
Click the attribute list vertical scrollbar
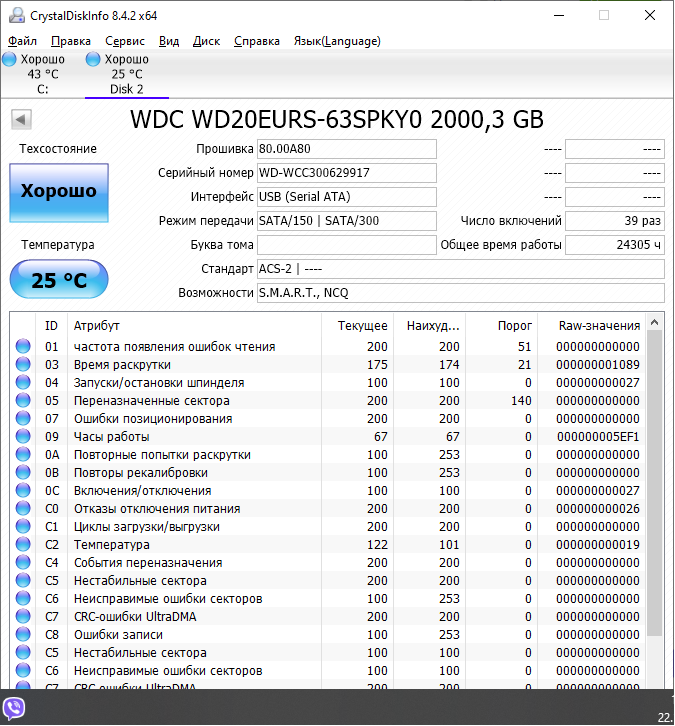pyautogui.click(x=655, y=480)
